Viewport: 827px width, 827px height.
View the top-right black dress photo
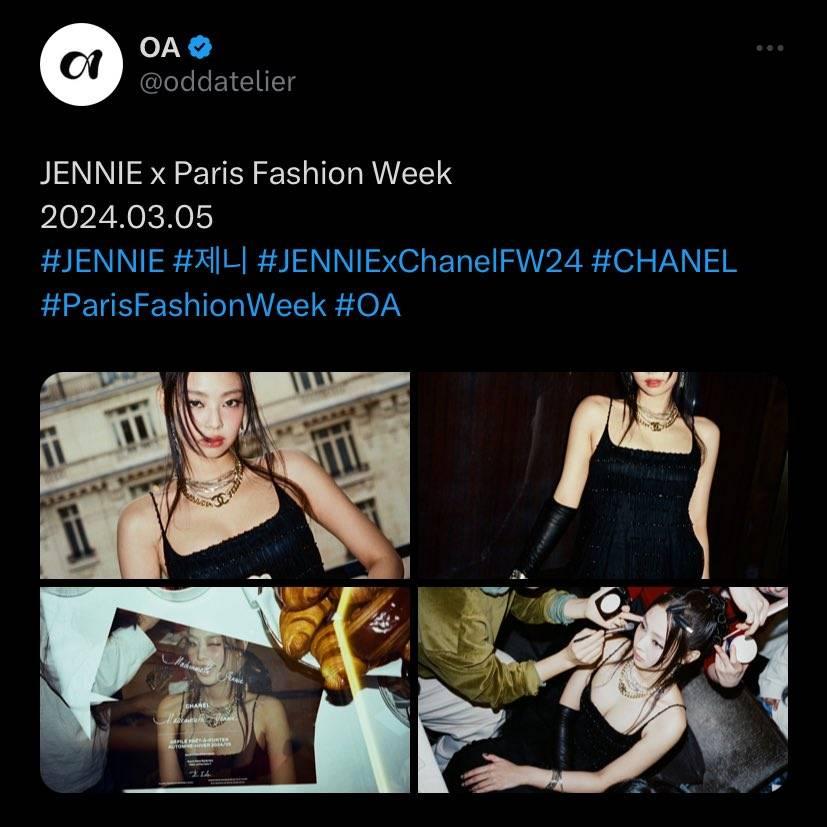coord(603,475)
